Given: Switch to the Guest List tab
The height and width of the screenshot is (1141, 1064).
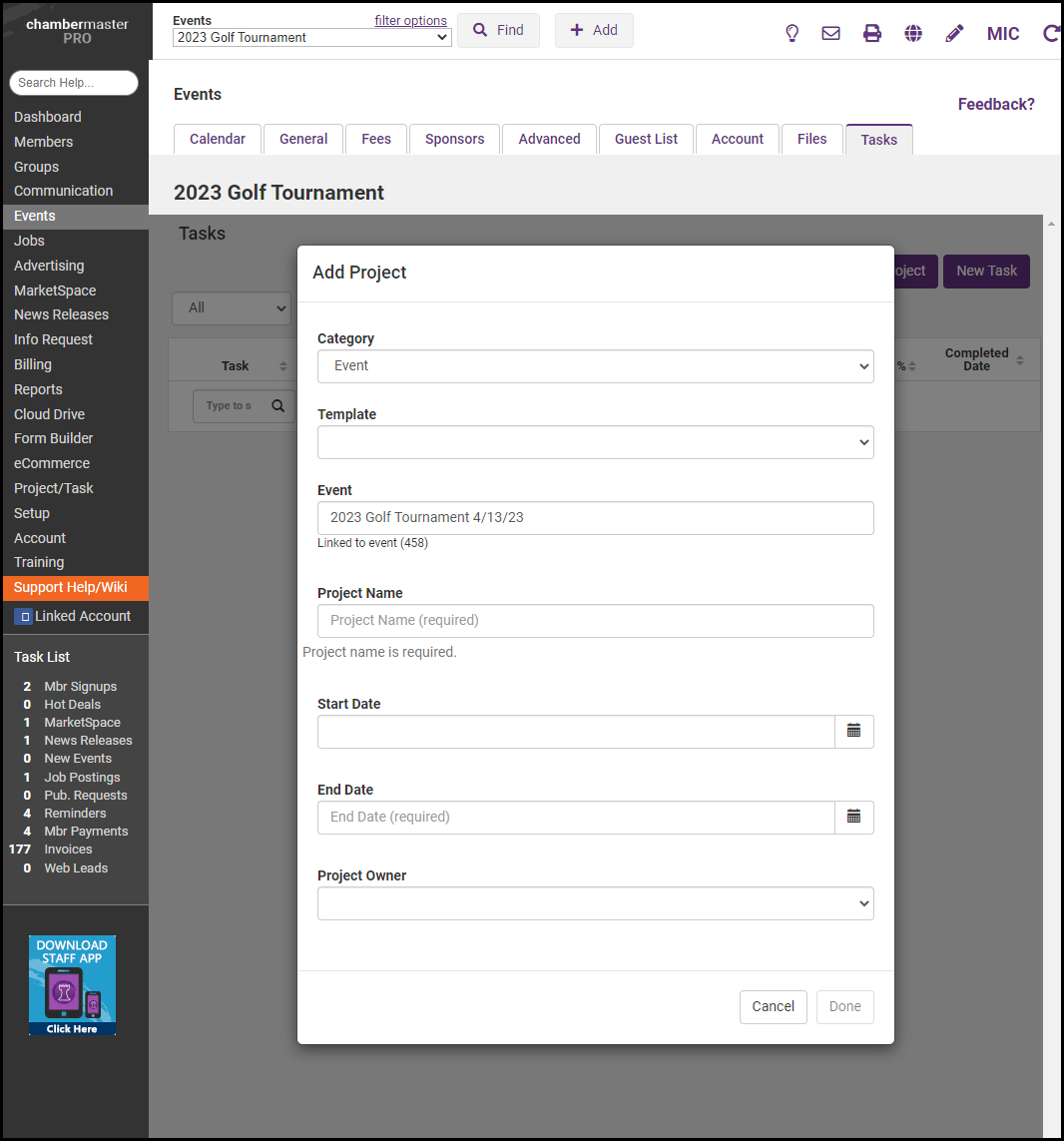Looking at the screenshot, I should tap(646, 139).
